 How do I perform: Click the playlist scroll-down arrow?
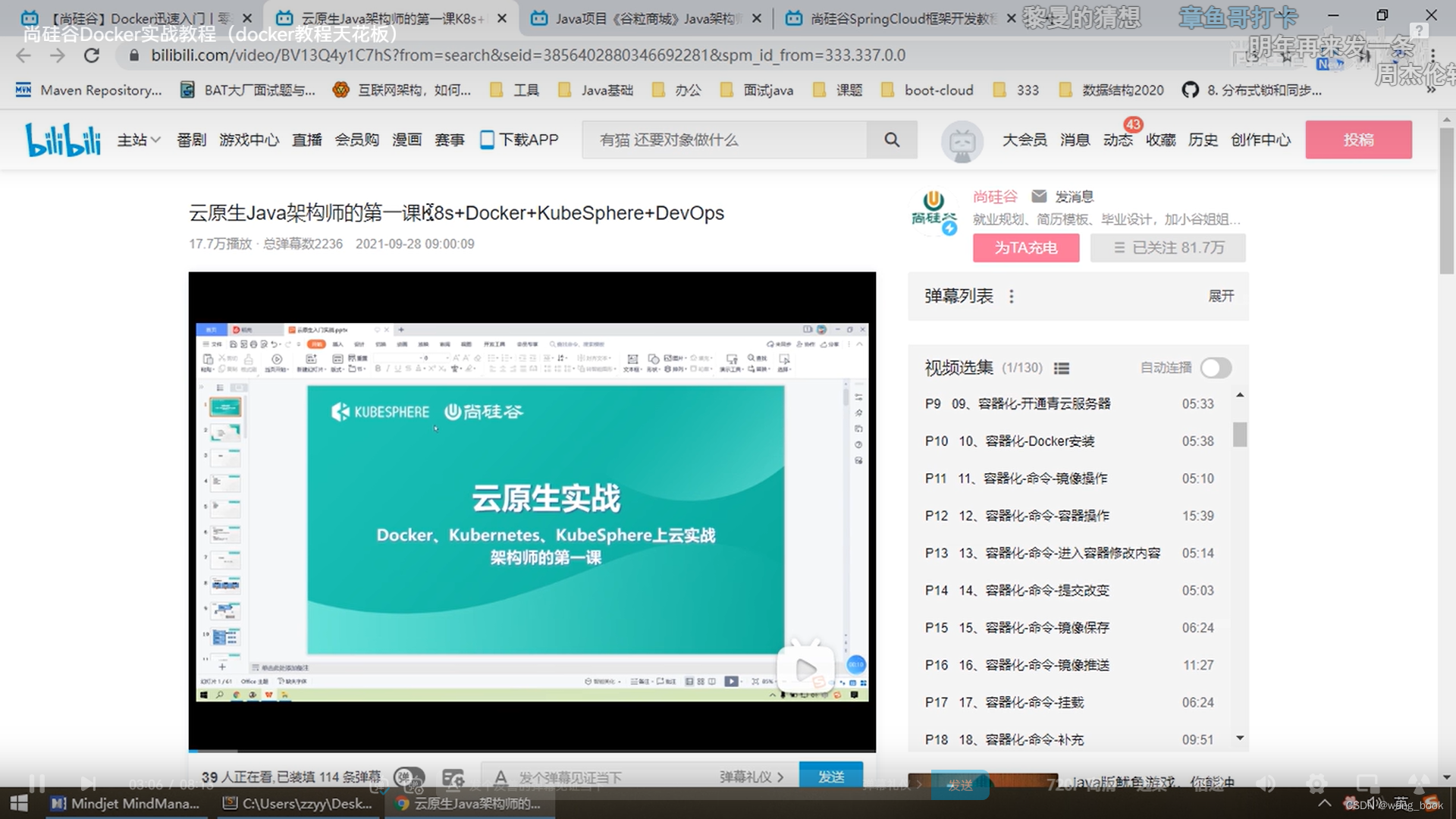click(1240, 738)
